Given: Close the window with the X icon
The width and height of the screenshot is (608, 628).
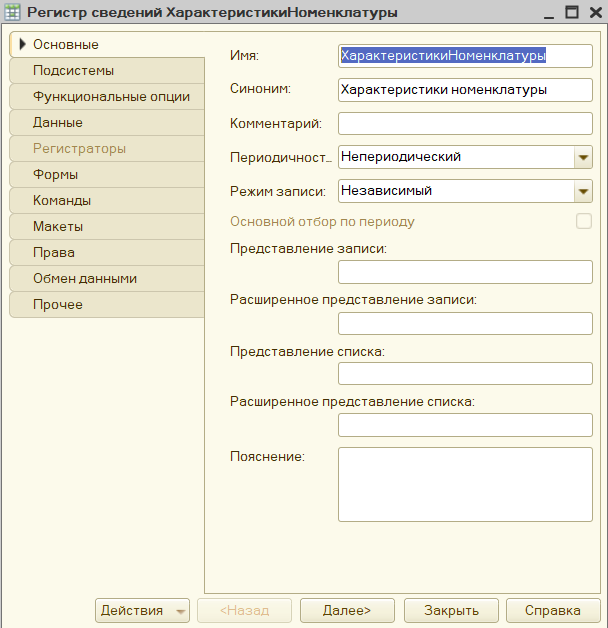Looking at the screenshot, I should (x=596, y=12).
